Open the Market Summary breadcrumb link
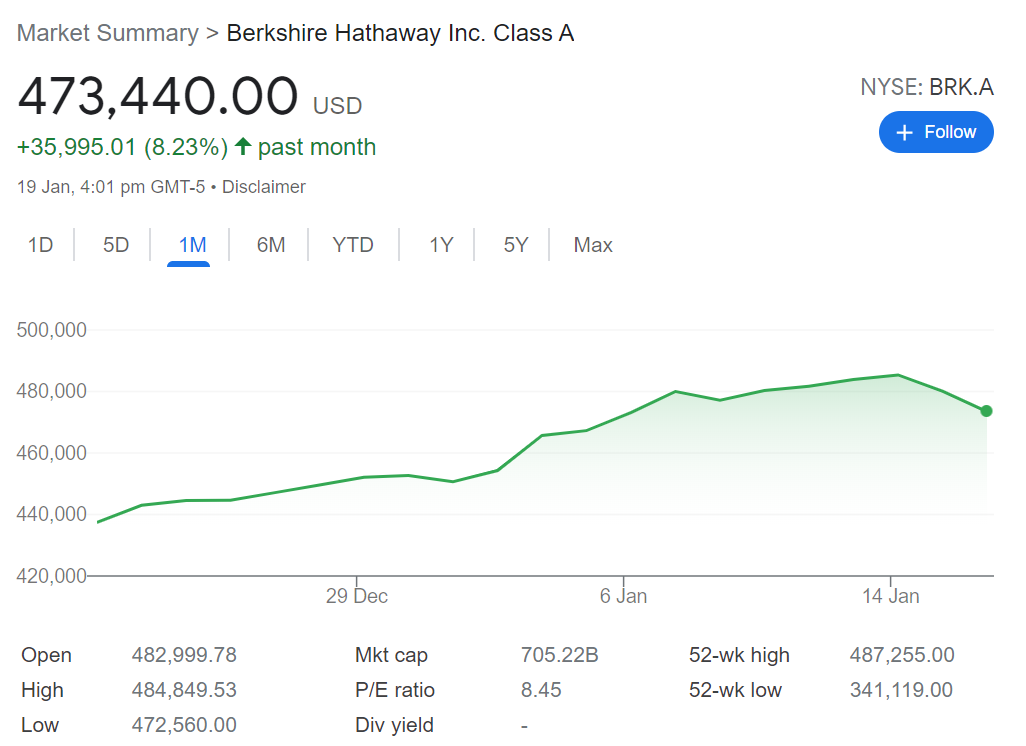This screenshot has height=746, width=1026. (108, 33)
